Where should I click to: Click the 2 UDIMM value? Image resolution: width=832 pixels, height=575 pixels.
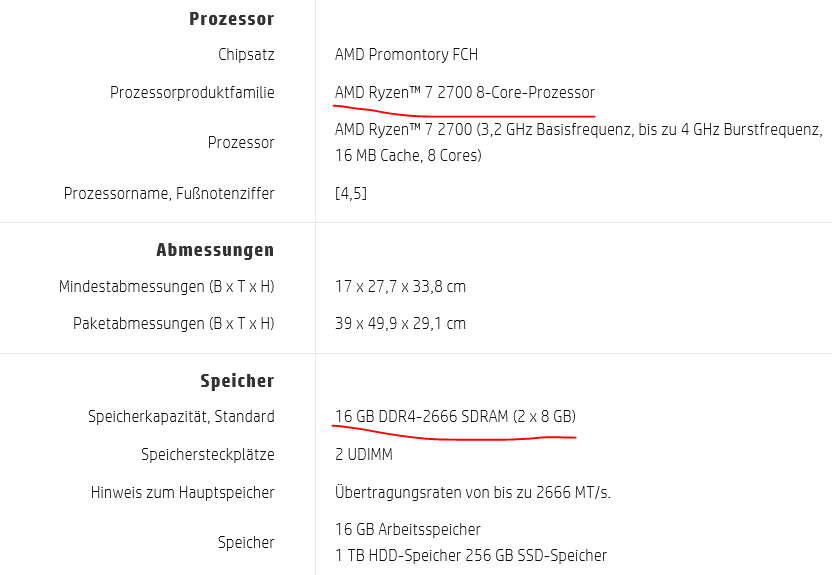[363, 455]
